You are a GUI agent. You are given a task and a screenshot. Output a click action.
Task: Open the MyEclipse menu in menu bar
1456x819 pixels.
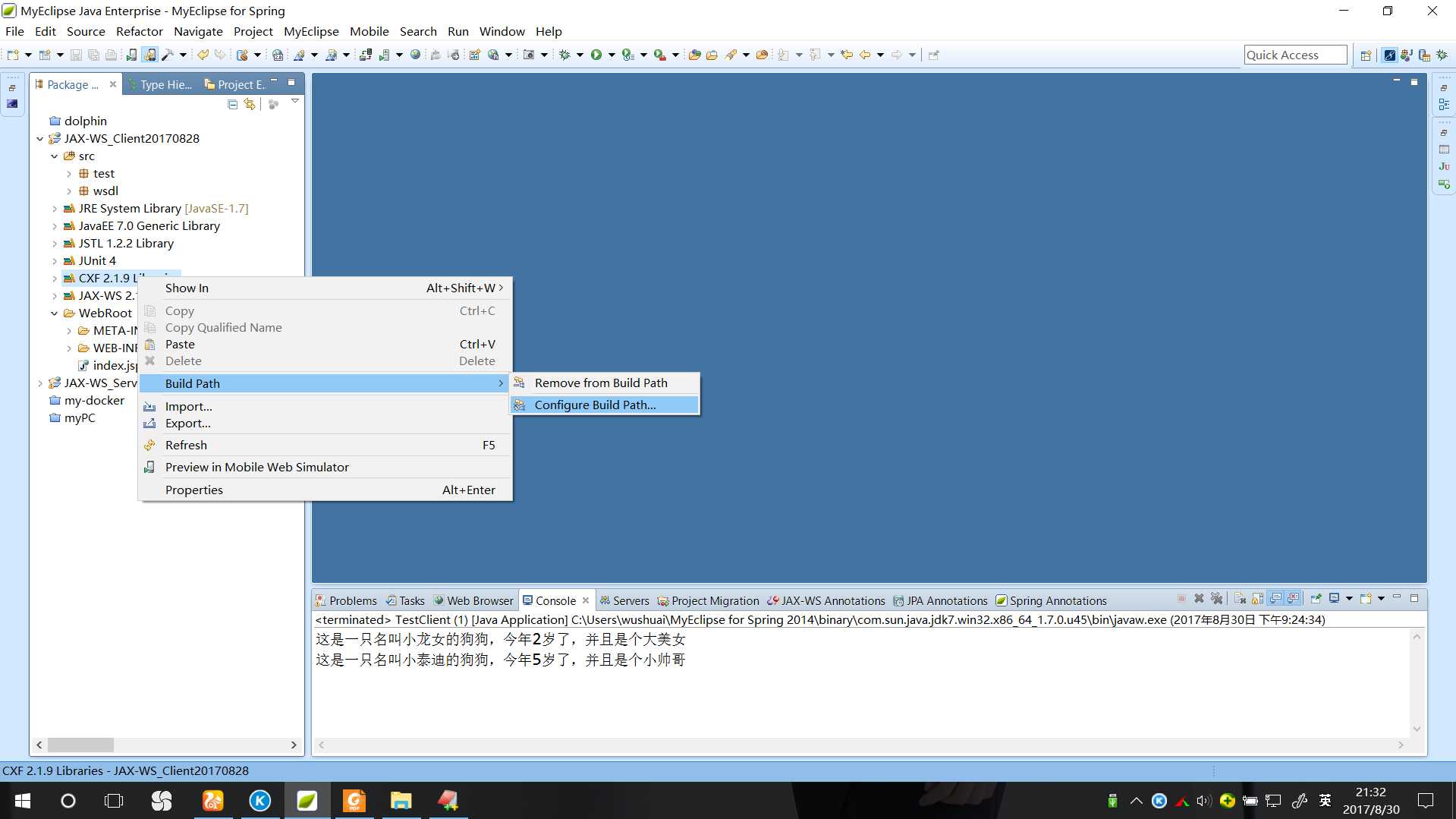(x=311, y=31)
